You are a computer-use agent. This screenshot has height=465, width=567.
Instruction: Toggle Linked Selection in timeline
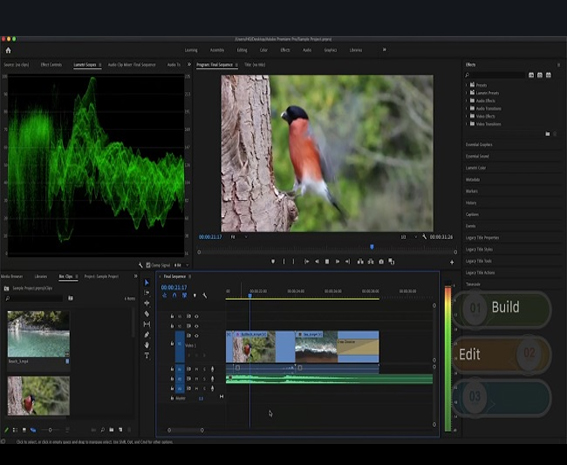tap(184, 295)
